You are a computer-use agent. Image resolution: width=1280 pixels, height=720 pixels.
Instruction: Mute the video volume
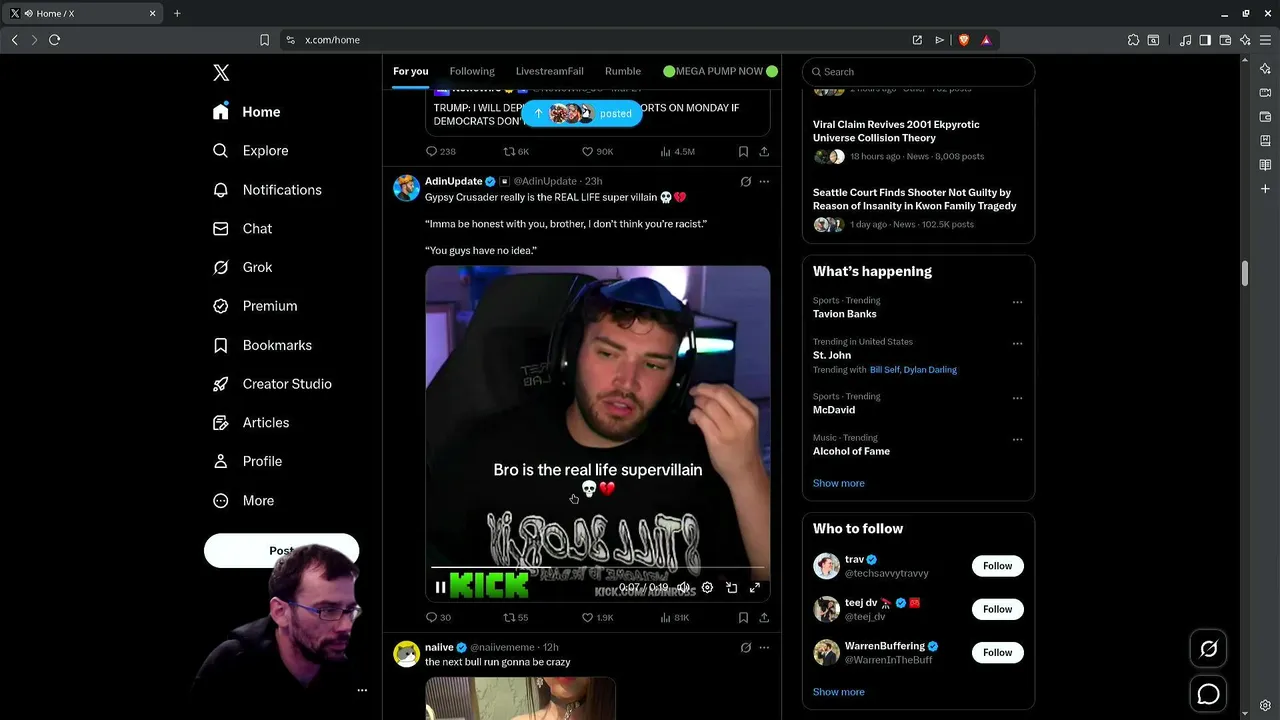(683, 588)
